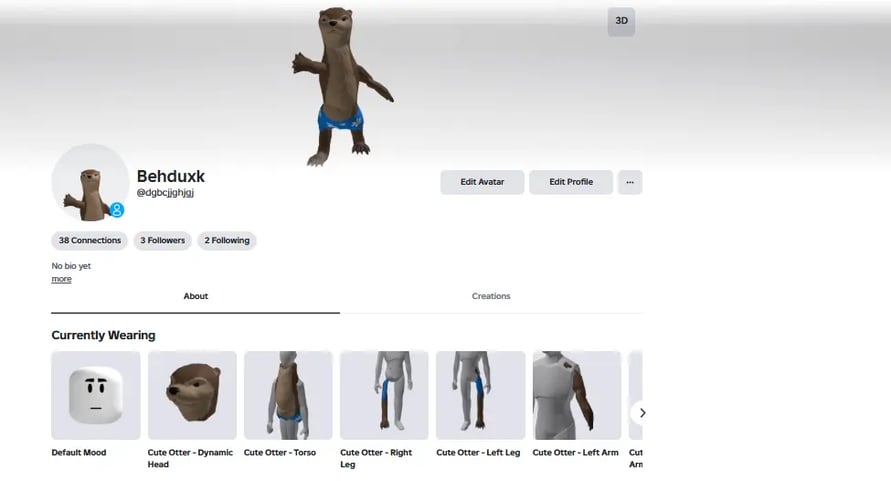Click the circular profile avatar picture
The width and height of the screenshot is (891, 481).
click(88, 183)
